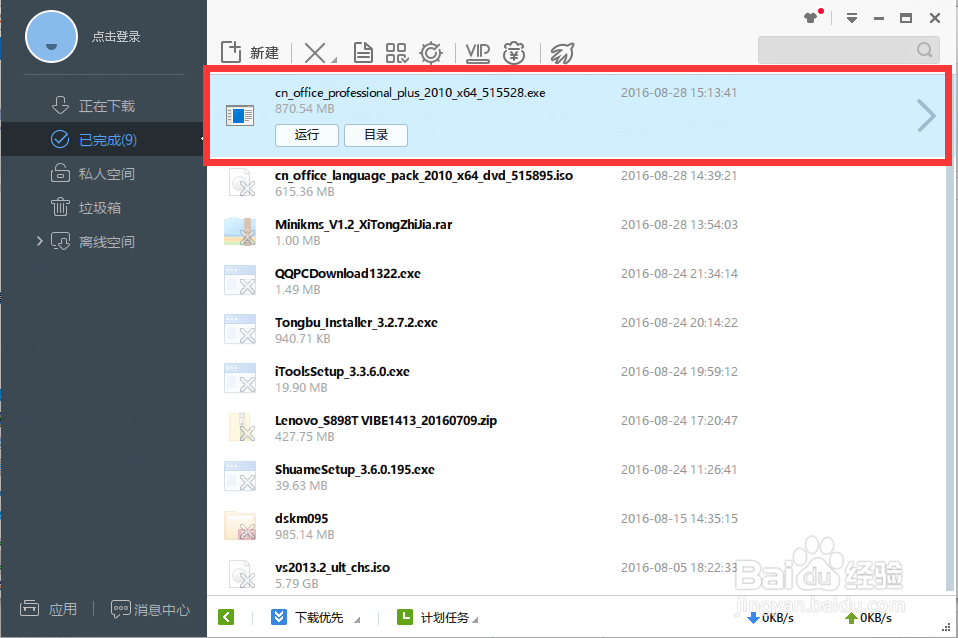The width and height of the screenshot is (958, 638).
Task: Click upload speed 0KB/s indicator
Action: (x=868, y=618)
